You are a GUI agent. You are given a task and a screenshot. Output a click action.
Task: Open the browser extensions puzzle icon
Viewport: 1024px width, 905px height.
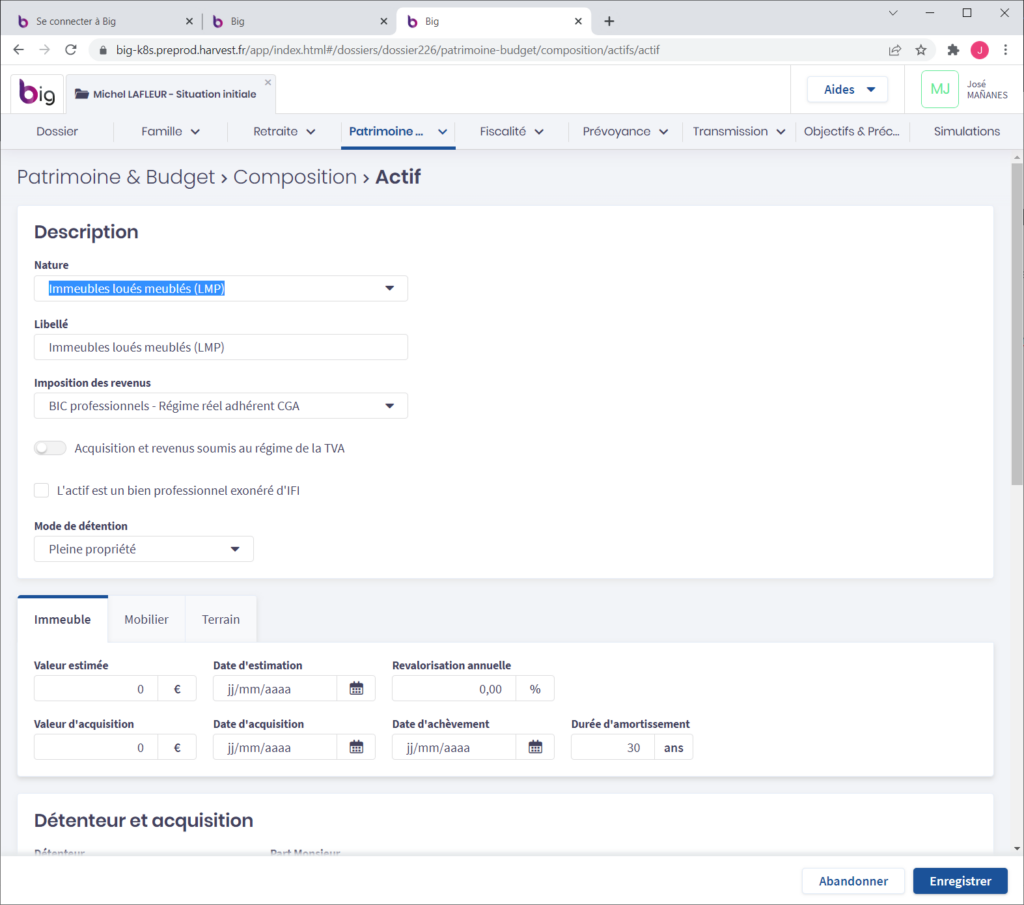953,49
